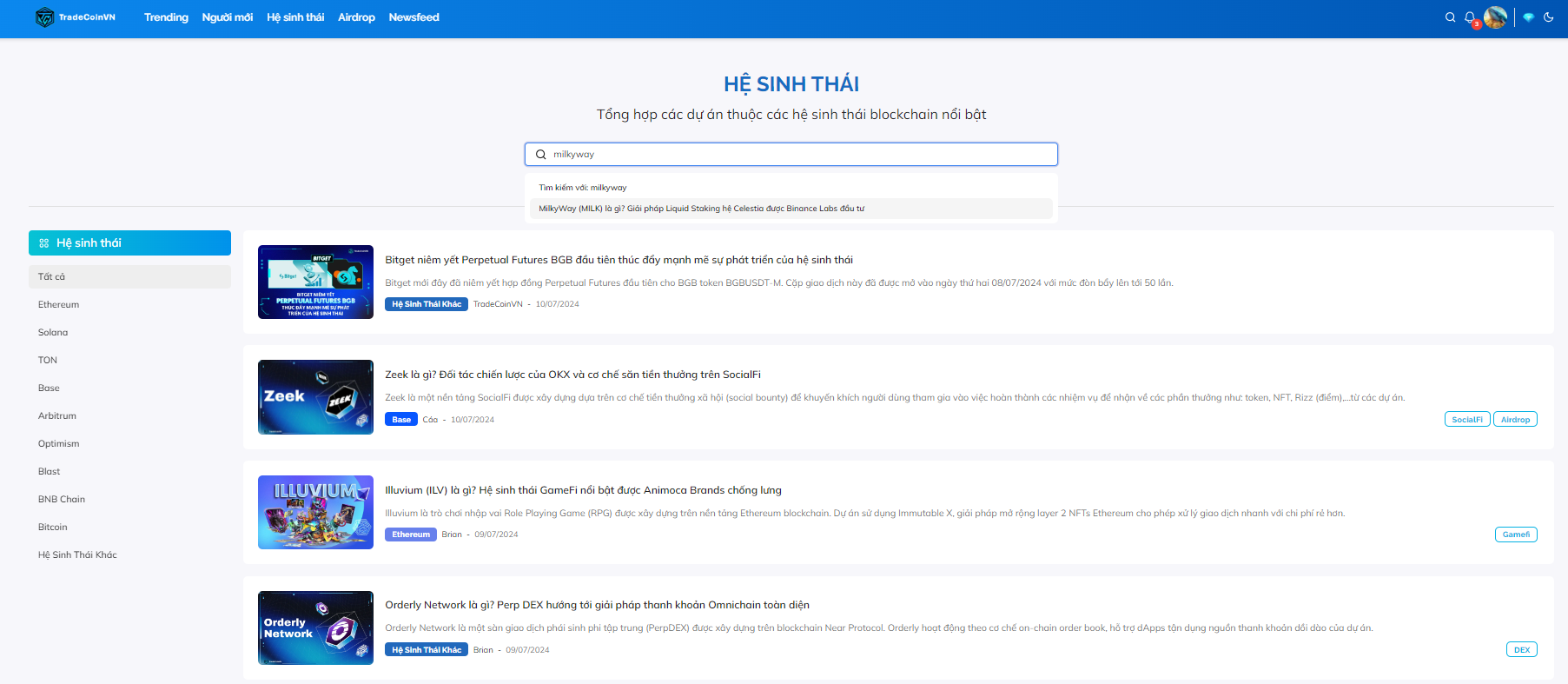Open the Trending menu
This screenshot has width=1568, height=684.
(x=166, y=17)
